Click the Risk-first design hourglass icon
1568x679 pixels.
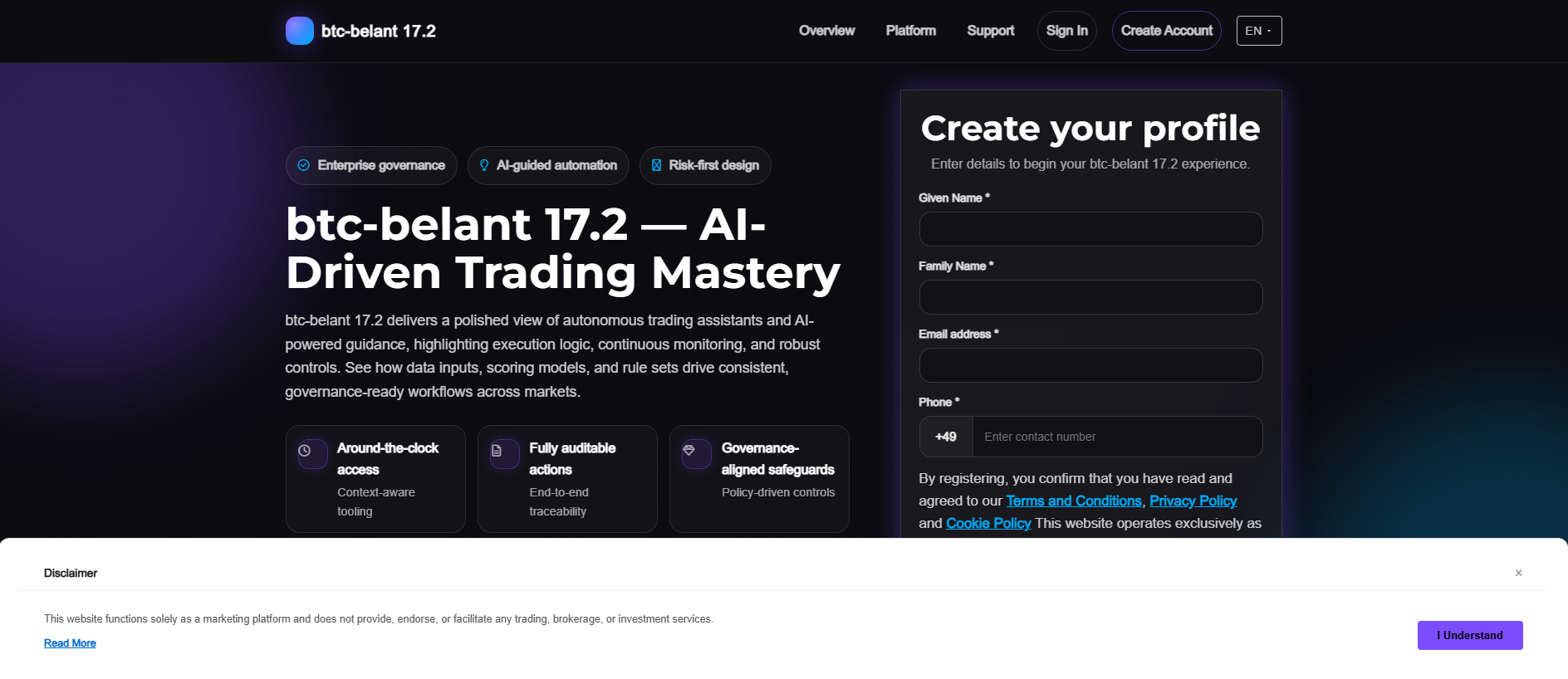pyautogui.click(x=656, y=165)
